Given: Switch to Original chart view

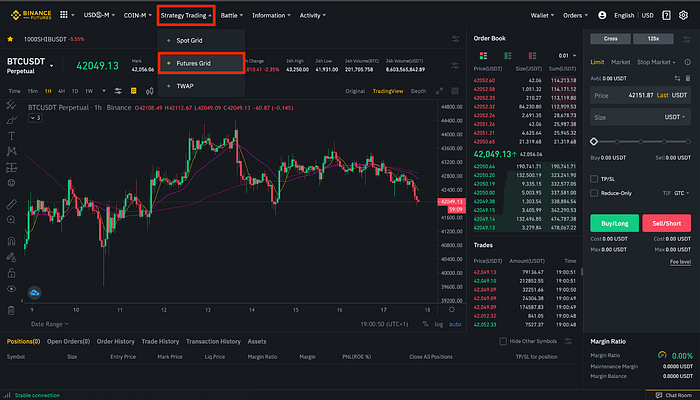Looking at the screenshot, I should click(x=355, y=91).
